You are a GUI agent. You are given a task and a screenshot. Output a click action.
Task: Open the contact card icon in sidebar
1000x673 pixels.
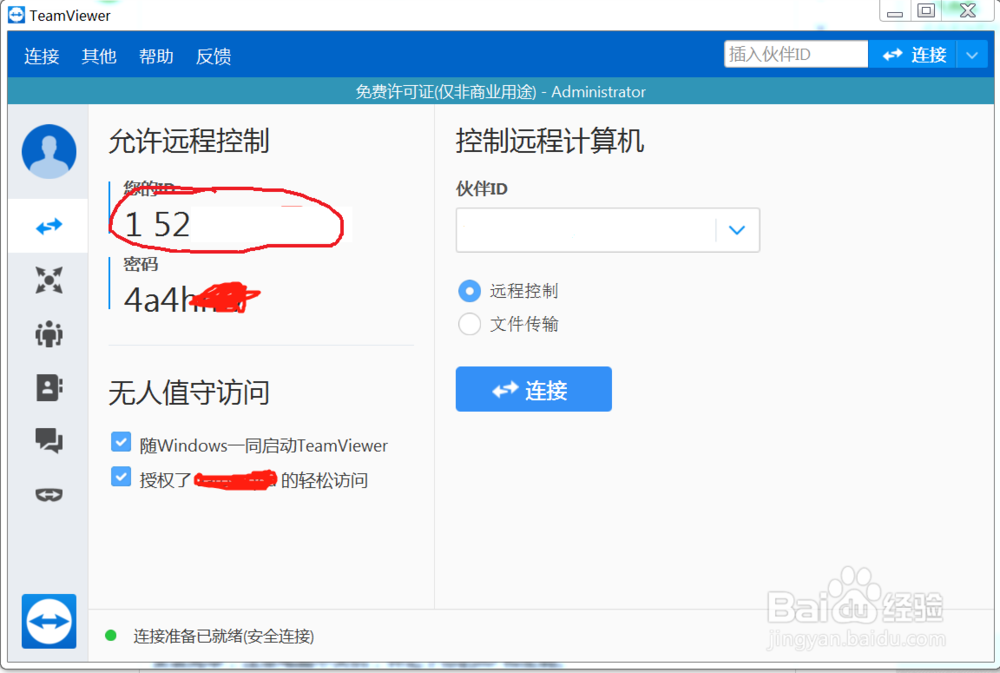[48, 388]
